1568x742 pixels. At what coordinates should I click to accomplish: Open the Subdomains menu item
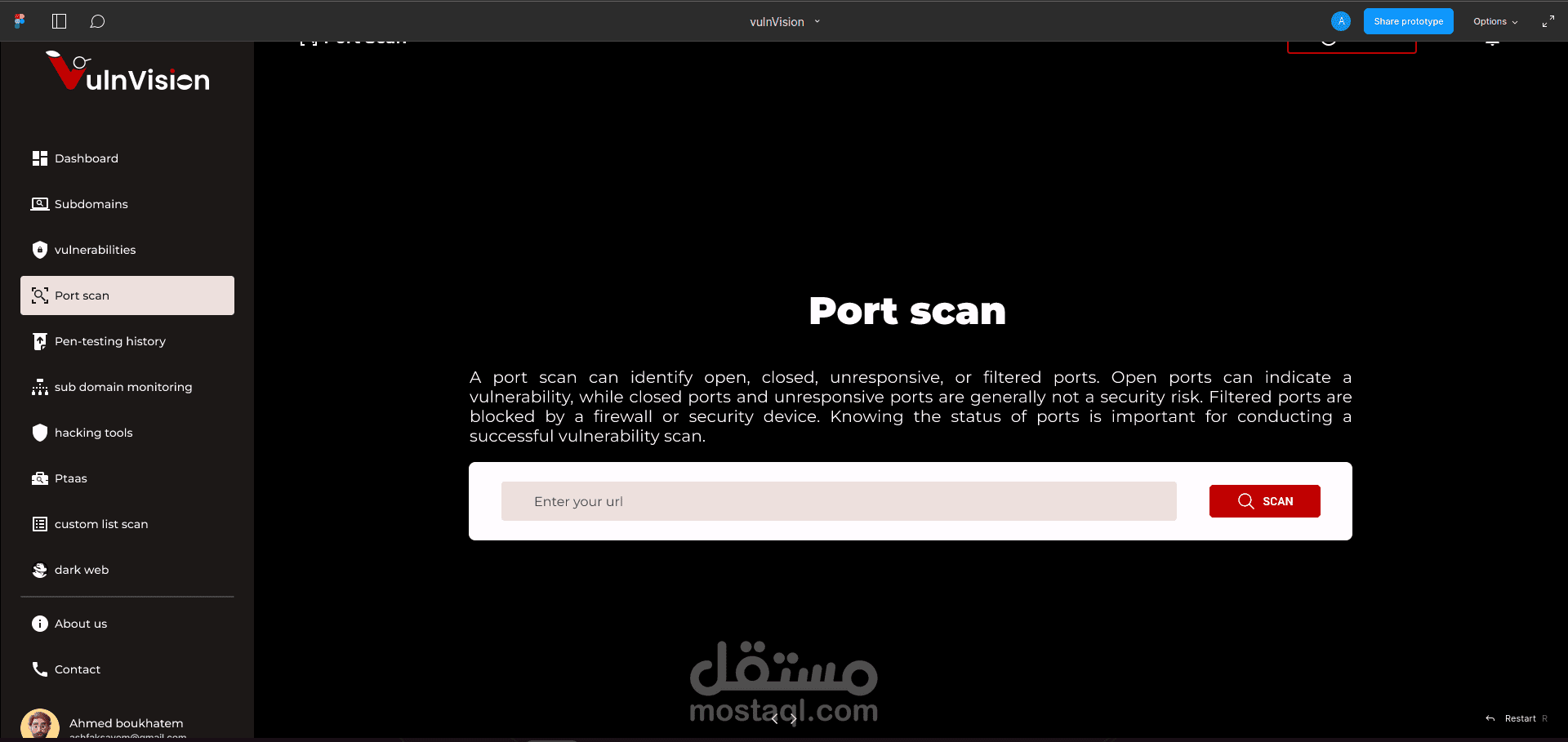click(x=127, y=204)
